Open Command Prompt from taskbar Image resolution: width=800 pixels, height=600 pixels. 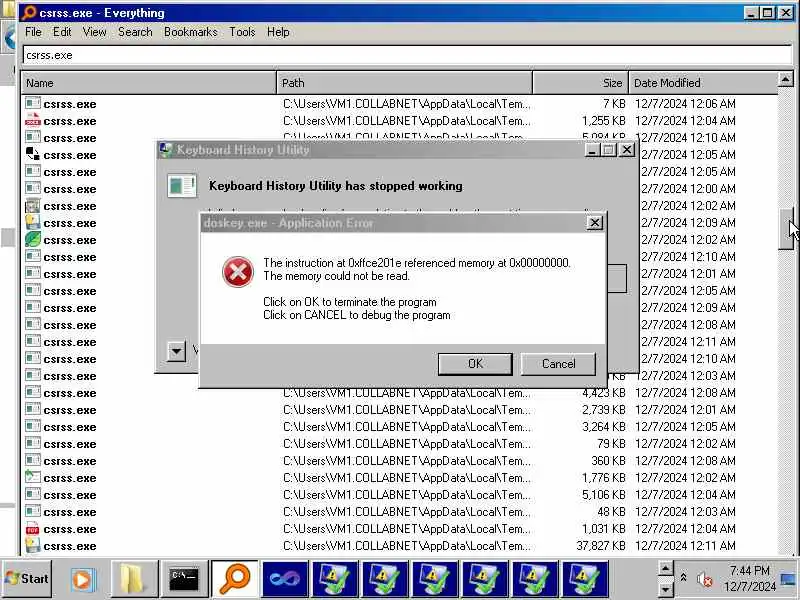[x=184, y=579]
